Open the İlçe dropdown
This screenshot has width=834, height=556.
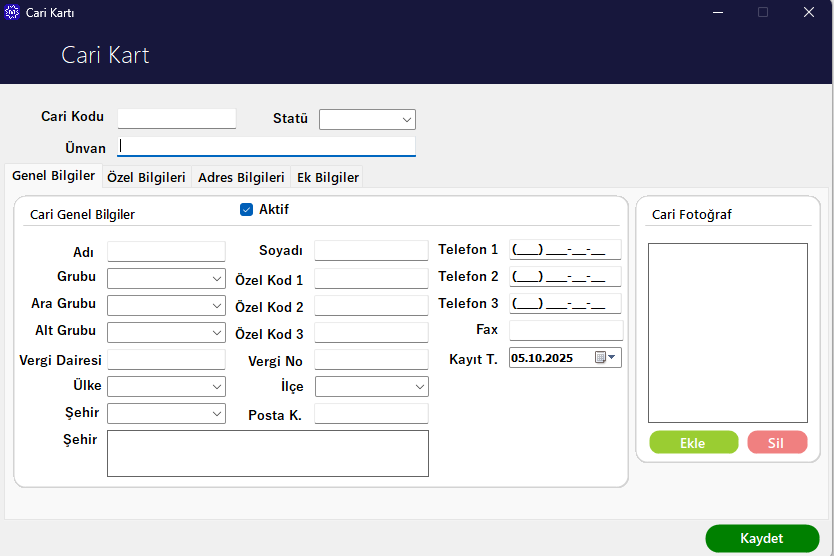click(x=420, y=387)
